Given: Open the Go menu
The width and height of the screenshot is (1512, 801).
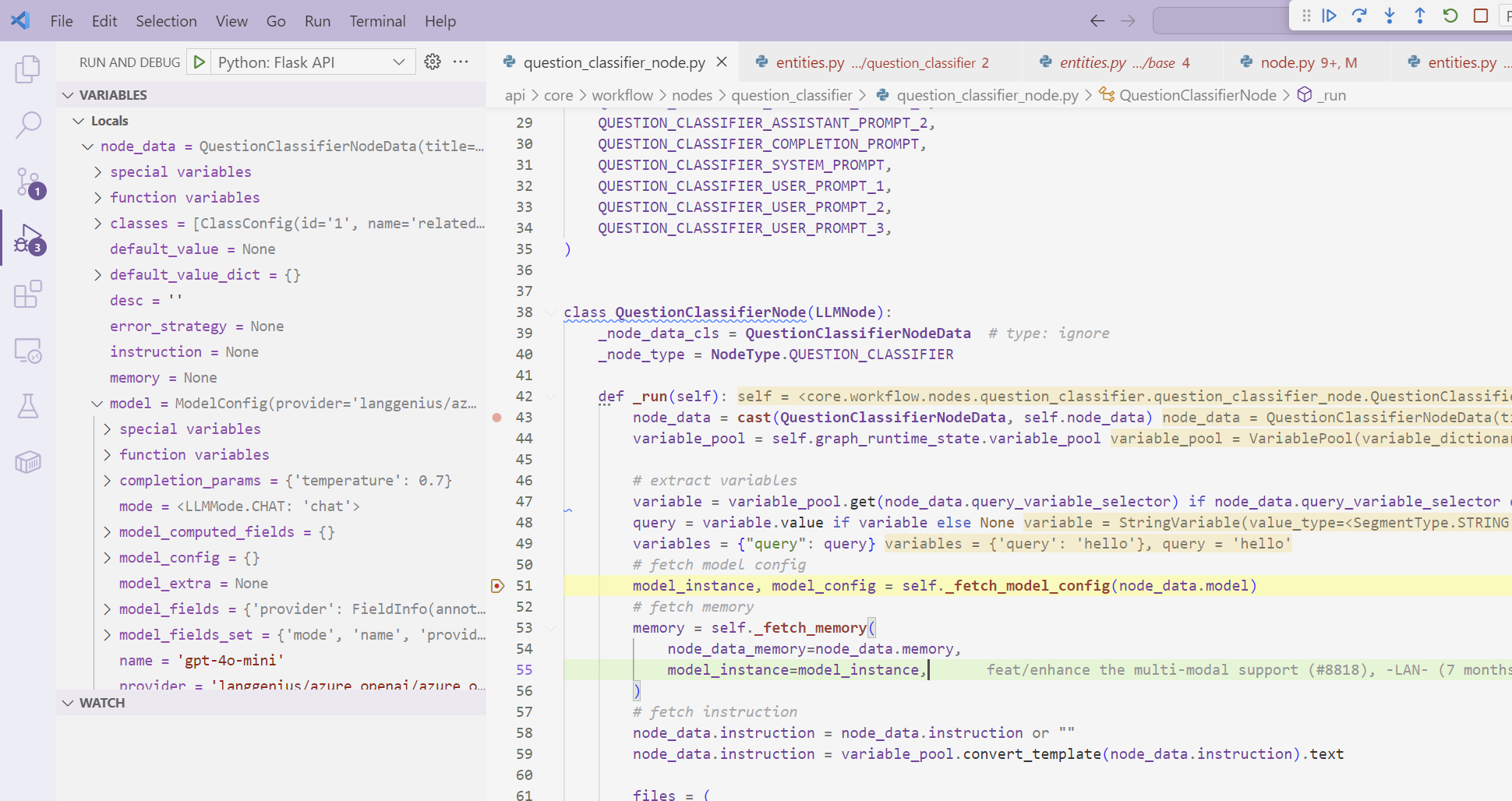Looking at the screenshot, I should tap(276, 21).
